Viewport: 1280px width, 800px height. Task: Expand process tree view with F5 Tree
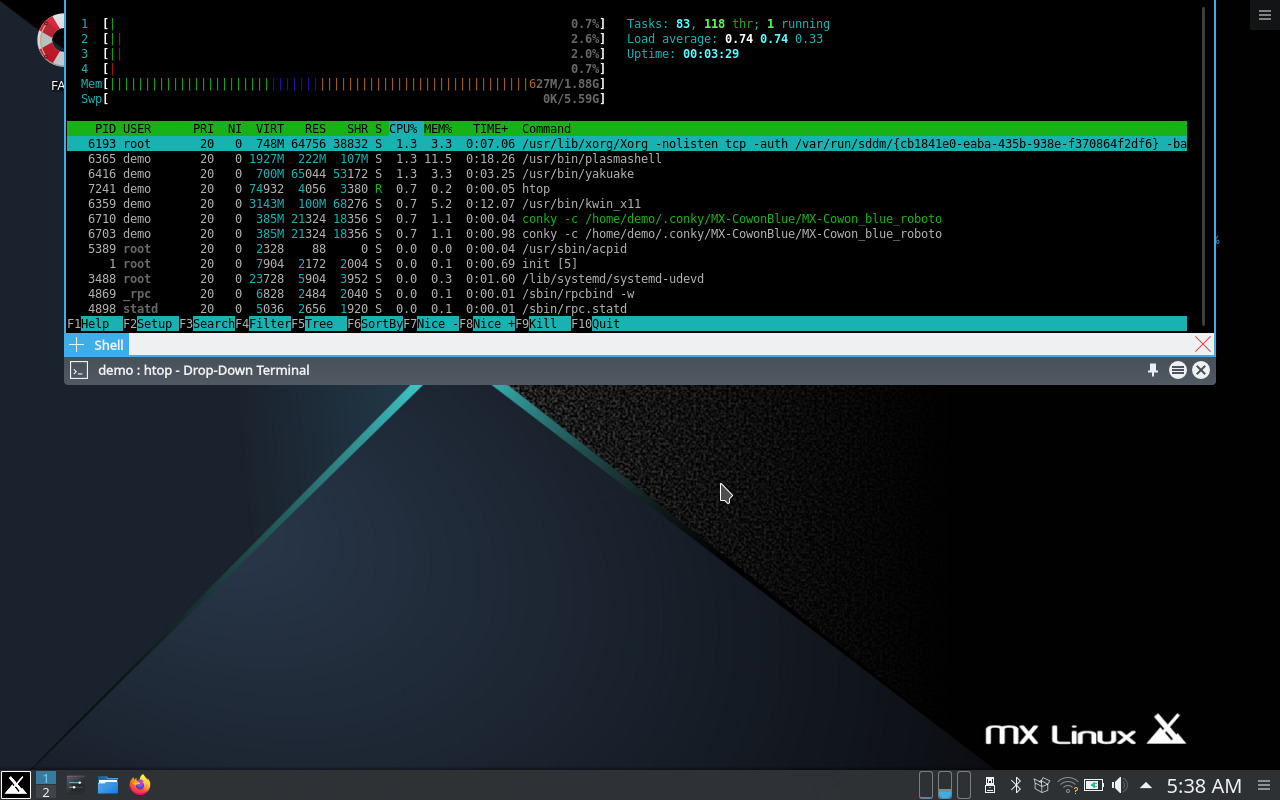coord(318,323)
